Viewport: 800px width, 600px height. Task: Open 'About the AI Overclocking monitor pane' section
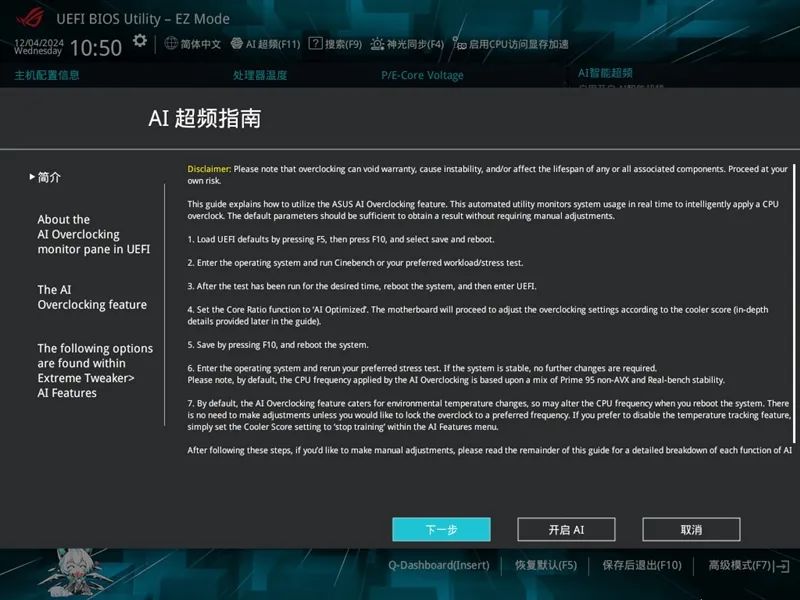94,234
